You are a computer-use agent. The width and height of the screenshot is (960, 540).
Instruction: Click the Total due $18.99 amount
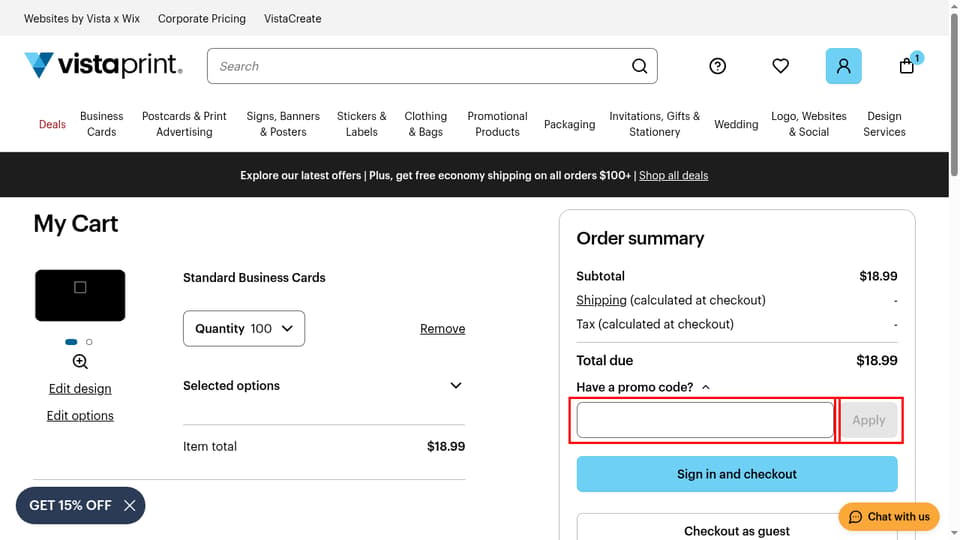[x=877, y=361]
